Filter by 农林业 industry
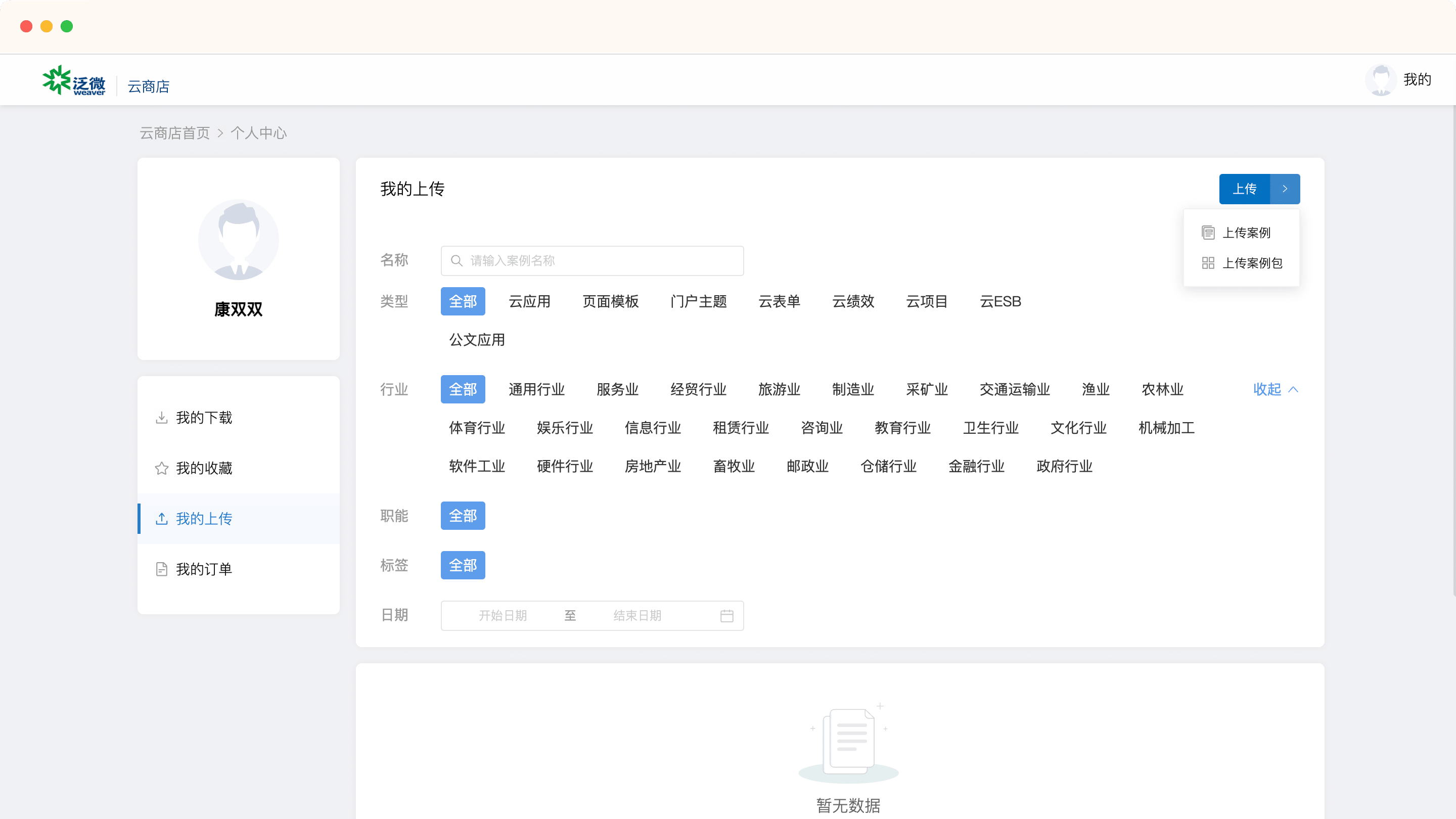1456x819 pixels. click(1162, 389)
